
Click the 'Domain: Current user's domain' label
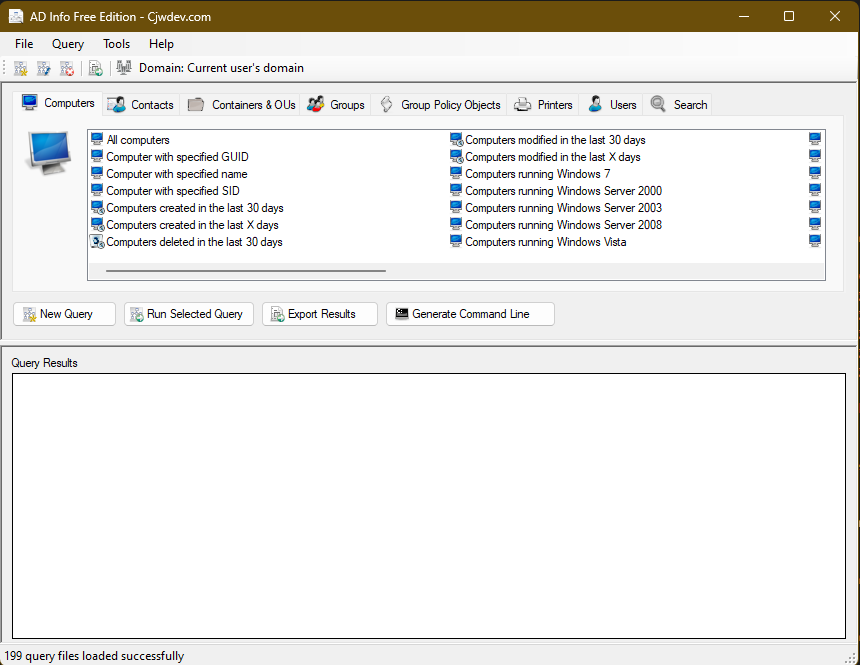(x=221, y=68)
